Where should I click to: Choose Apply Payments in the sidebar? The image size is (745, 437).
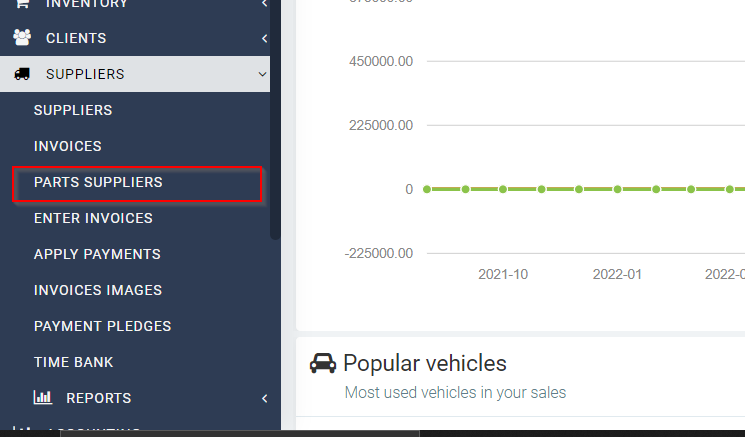(97, 254)
